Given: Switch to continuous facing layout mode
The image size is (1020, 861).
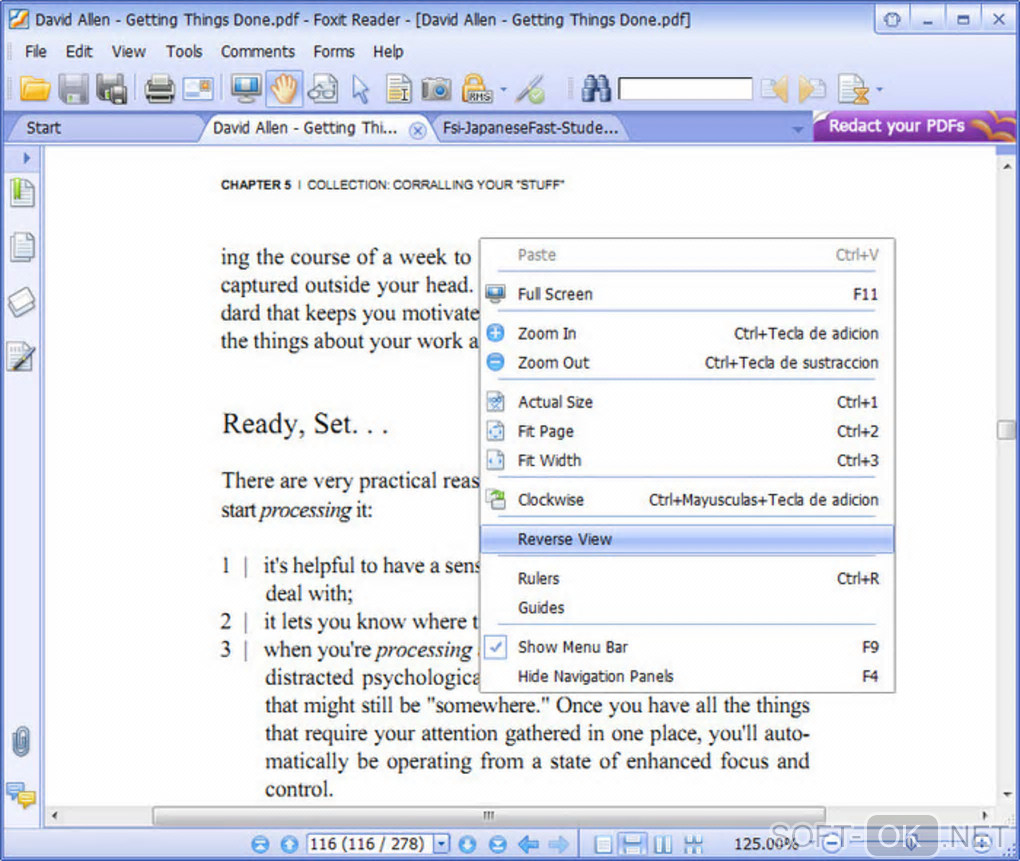Looking at the screenshot, I should [x=693, y=844].
